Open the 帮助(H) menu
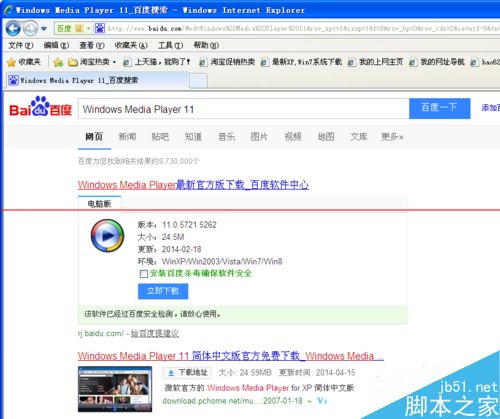This screenshot has width=500, height=419. coord(206,45)
